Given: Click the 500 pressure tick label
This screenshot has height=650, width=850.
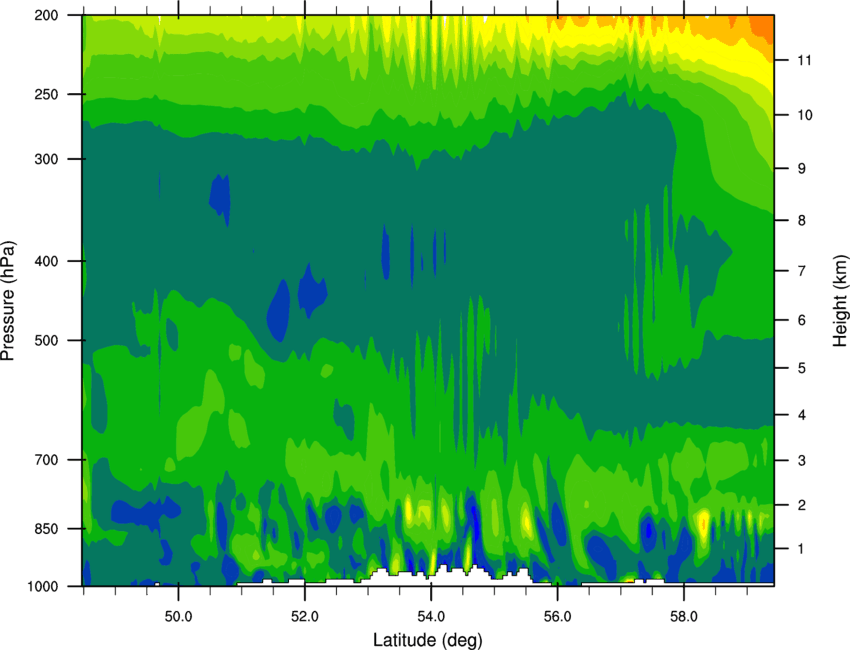Looking at the screenshot, I should pyautogui.click(x=47, y=340).
